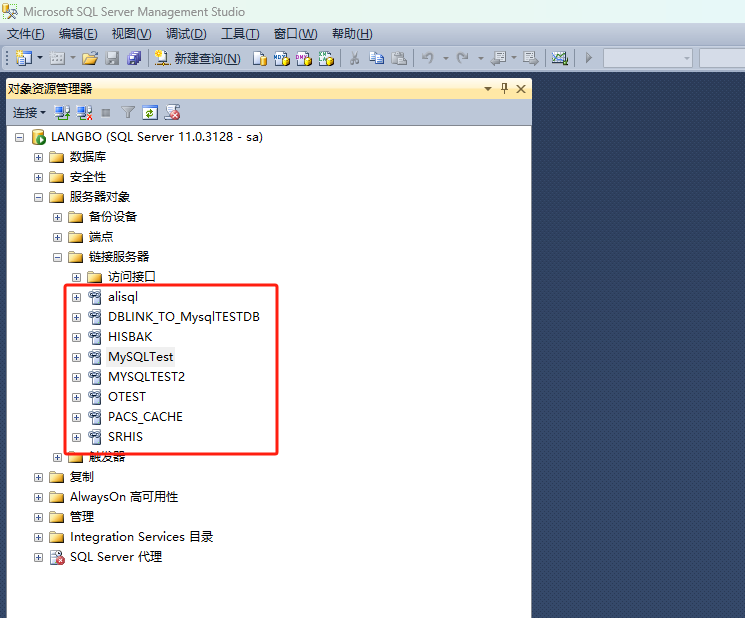Click the Save floppy disk icon
This screenshot has width=745, height=618.
(x=112, y=58)
